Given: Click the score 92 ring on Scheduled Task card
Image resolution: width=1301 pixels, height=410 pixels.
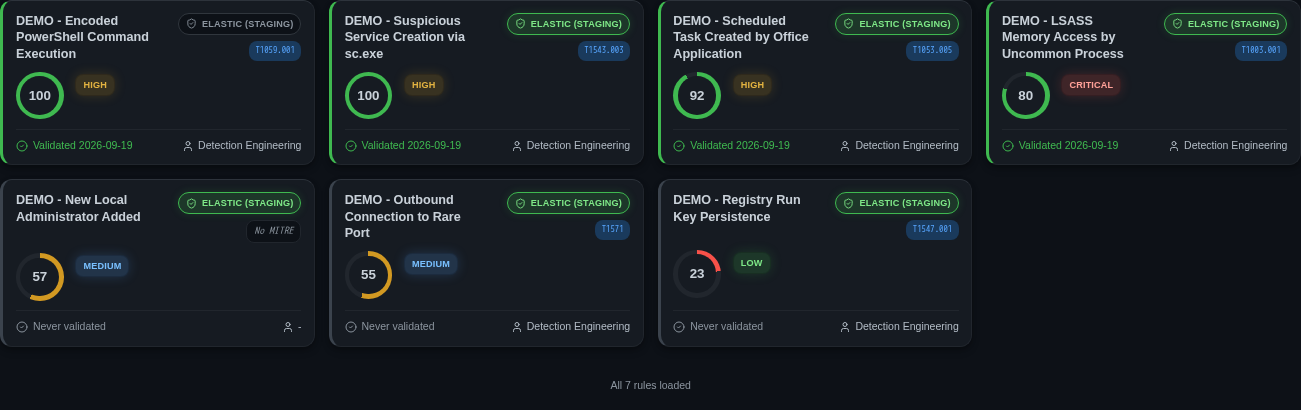Looking at the screenshot, I should (x=697, y=95).
